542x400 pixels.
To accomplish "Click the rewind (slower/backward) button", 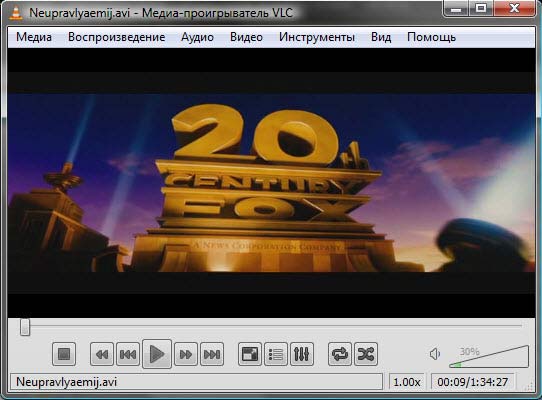I will [102, 354].
